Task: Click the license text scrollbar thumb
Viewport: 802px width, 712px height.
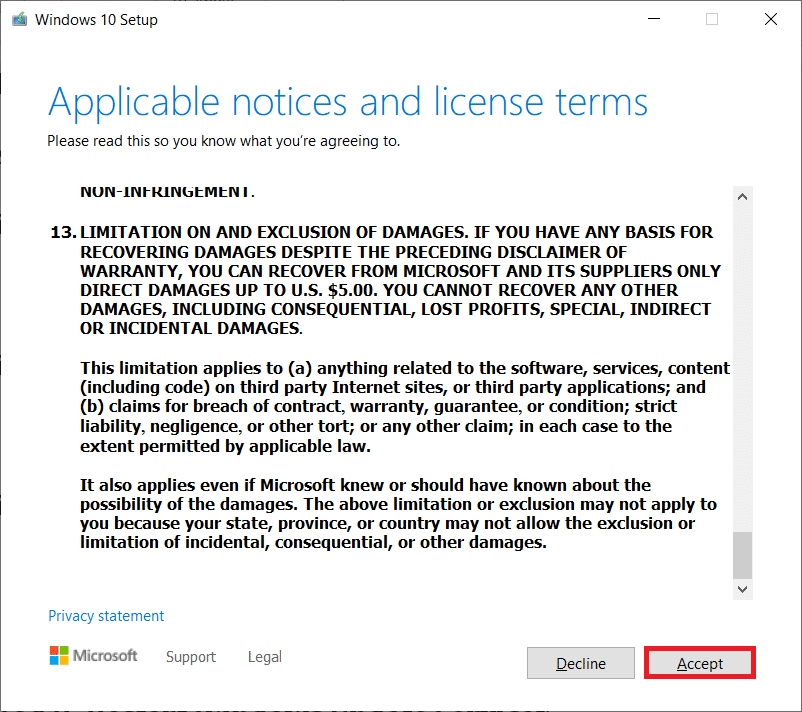Action: click(742, 554)
